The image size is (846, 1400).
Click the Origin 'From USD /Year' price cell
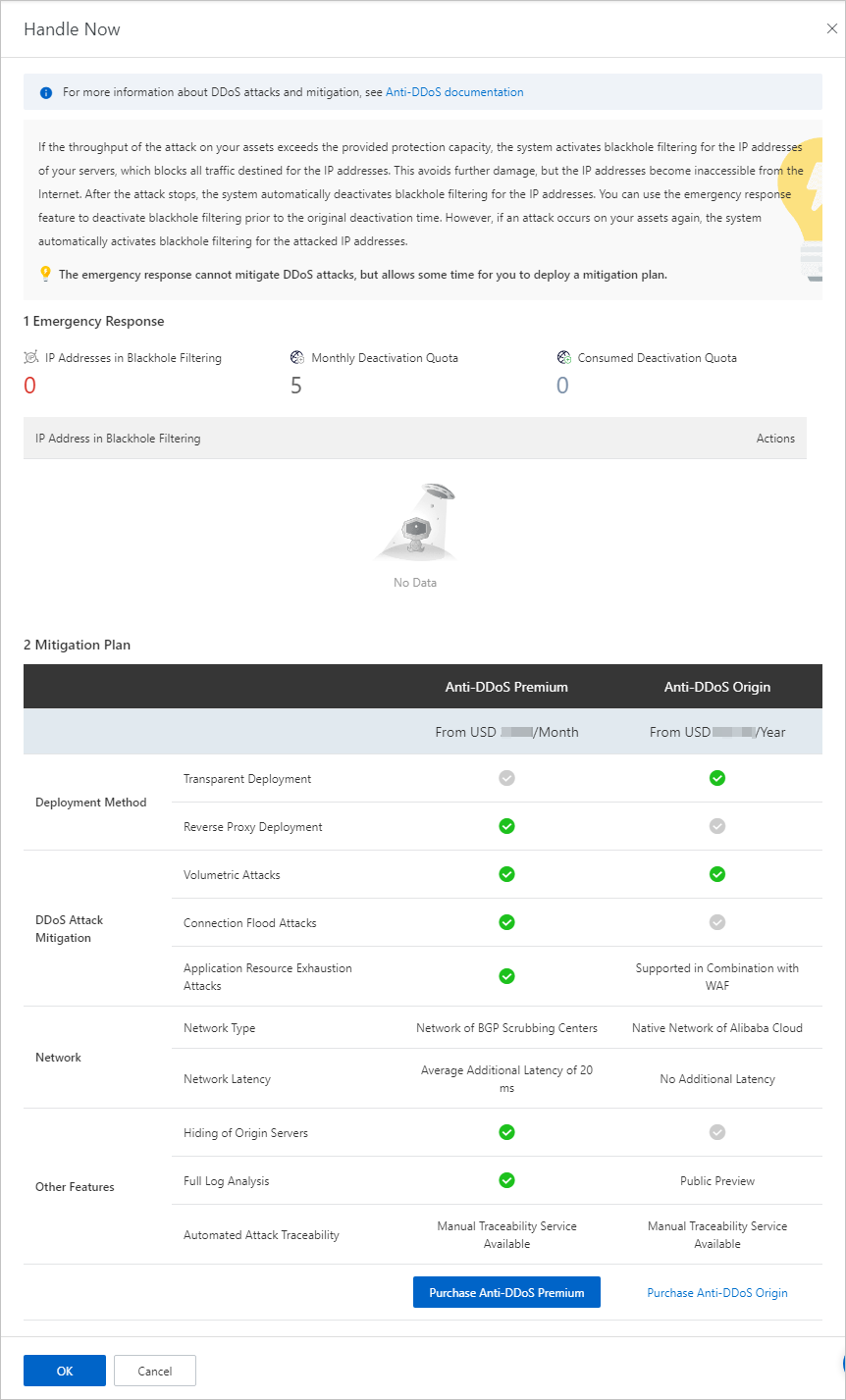(x=717, y=732)
